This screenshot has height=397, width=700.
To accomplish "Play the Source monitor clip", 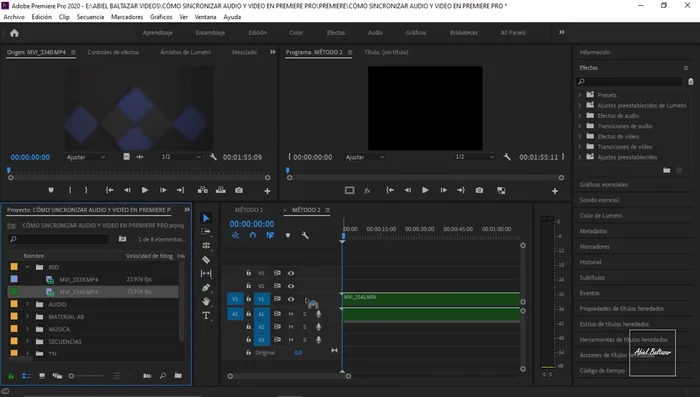I will click(145, 190).
